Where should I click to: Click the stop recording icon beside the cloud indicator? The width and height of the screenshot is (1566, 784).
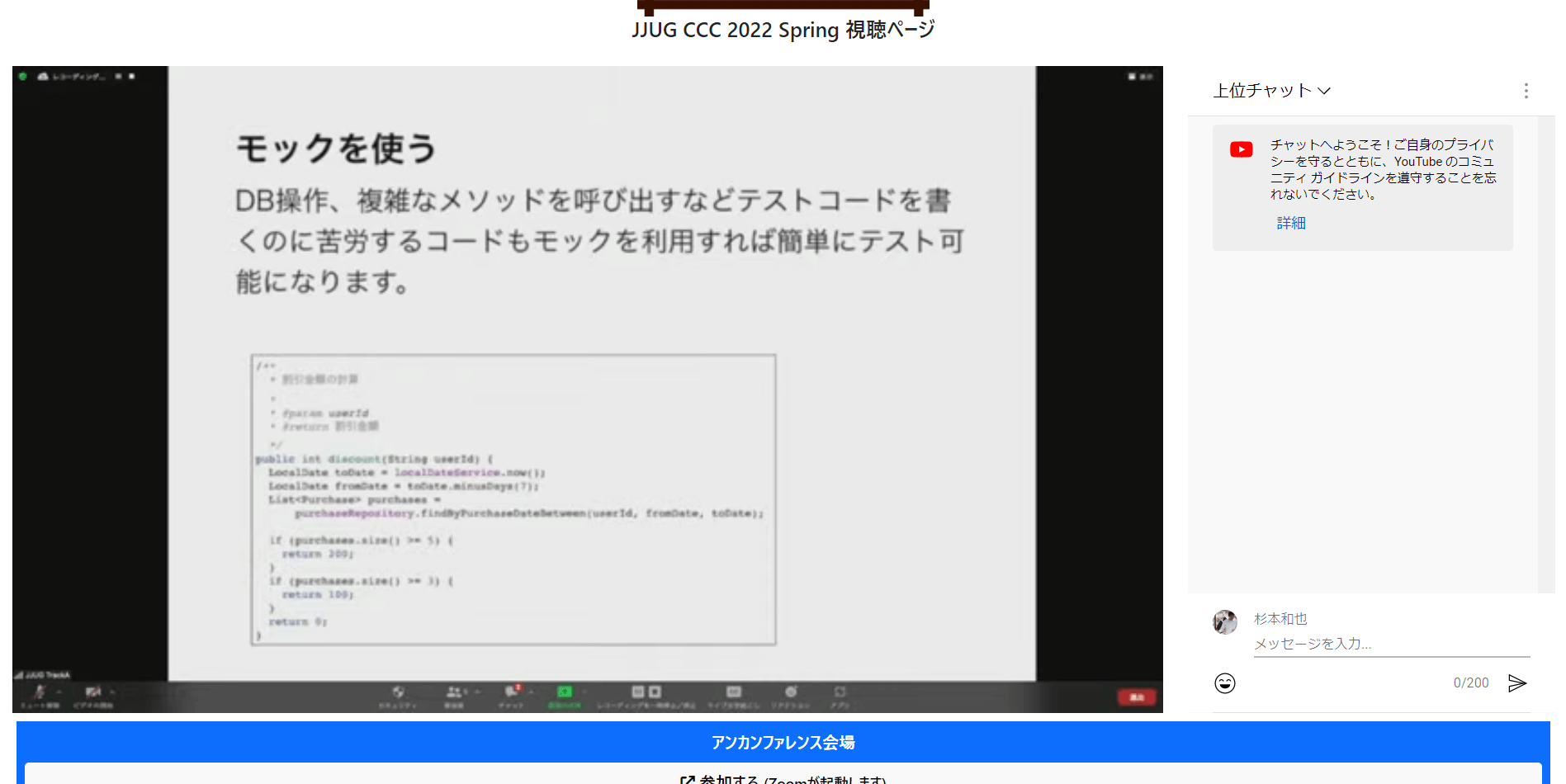click(132, 76)
